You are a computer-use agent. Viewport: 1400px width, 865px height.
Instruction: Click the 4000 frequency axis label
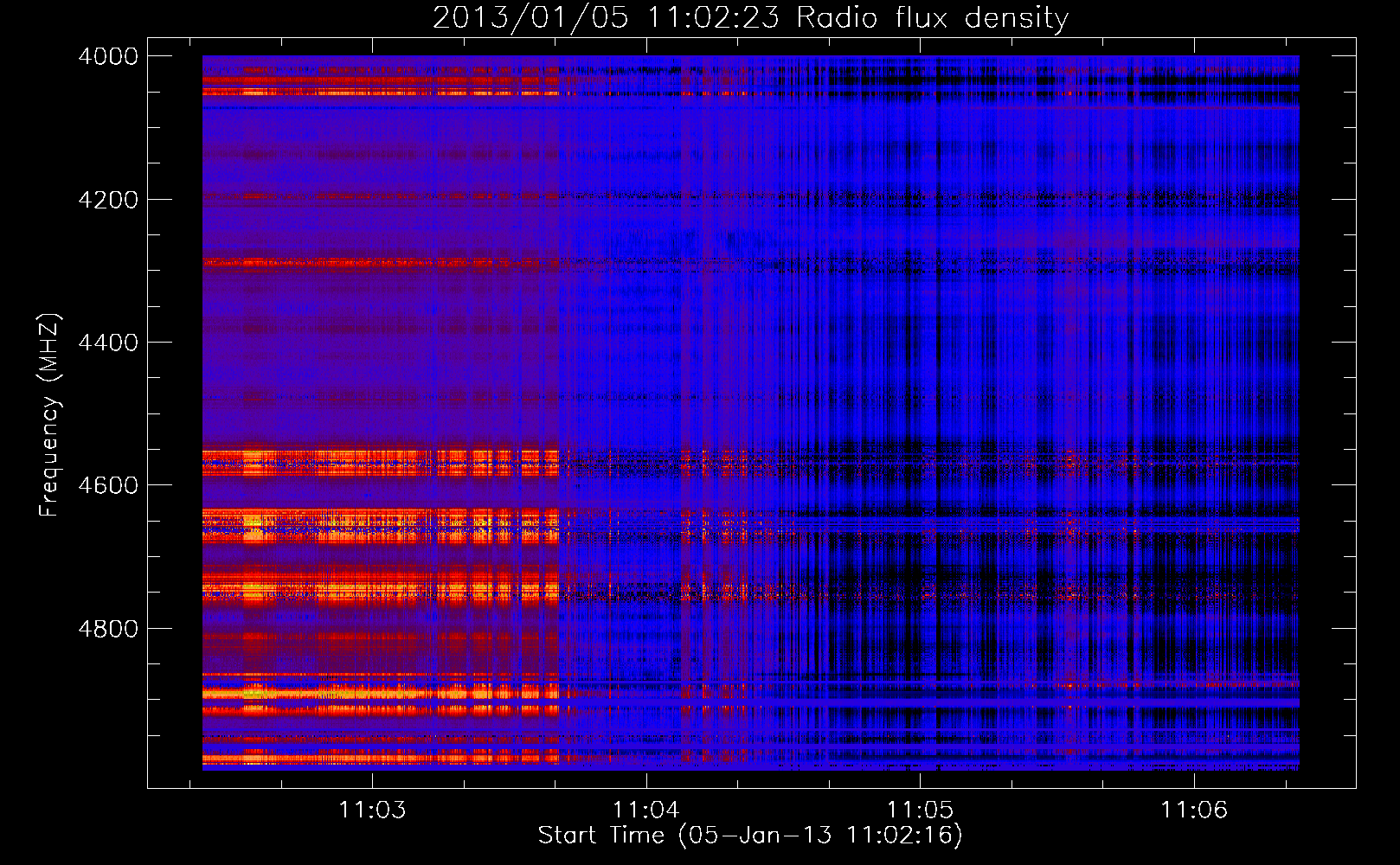108,56
